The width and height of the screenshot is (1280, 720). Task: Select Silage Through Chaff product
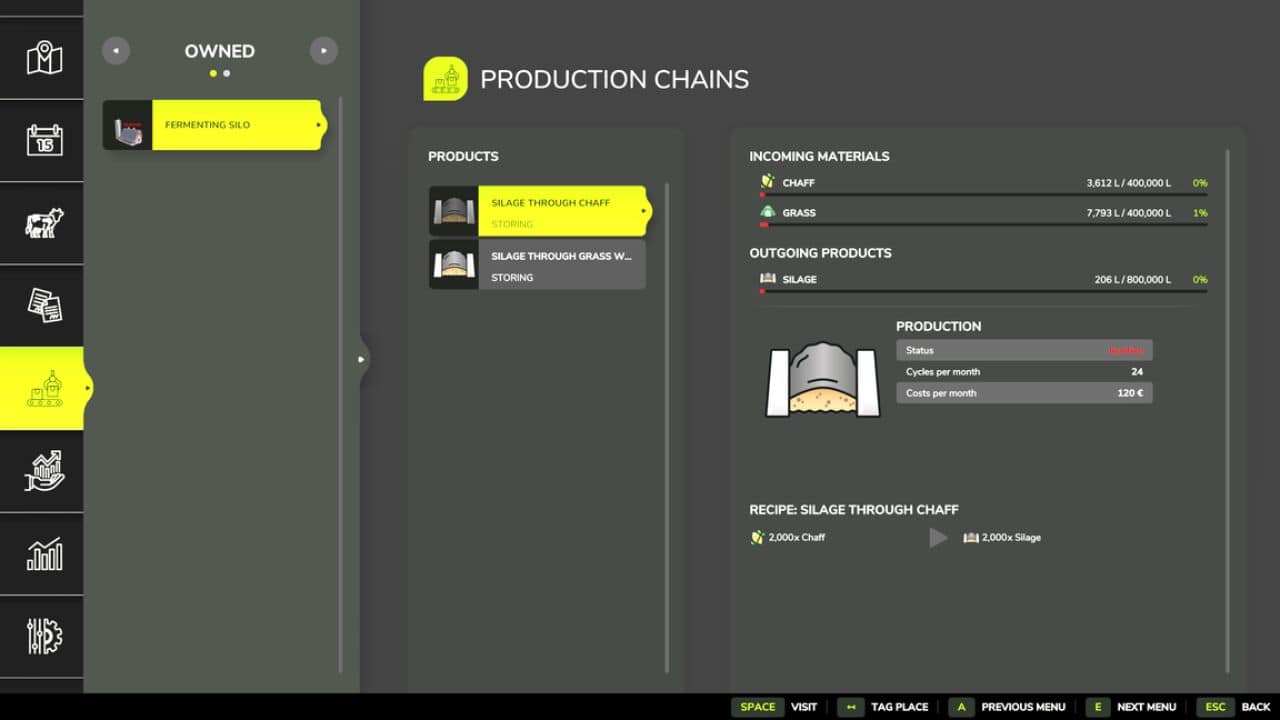[x=538, y=211]
